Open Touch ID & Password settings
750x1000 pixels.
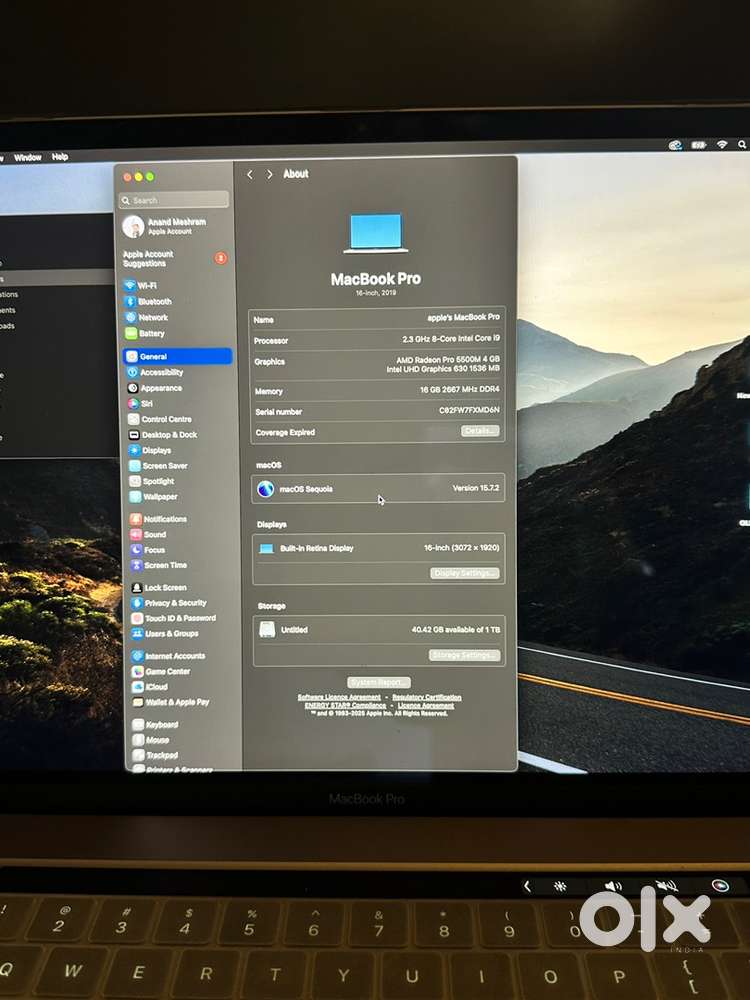[x=179, y=618]
